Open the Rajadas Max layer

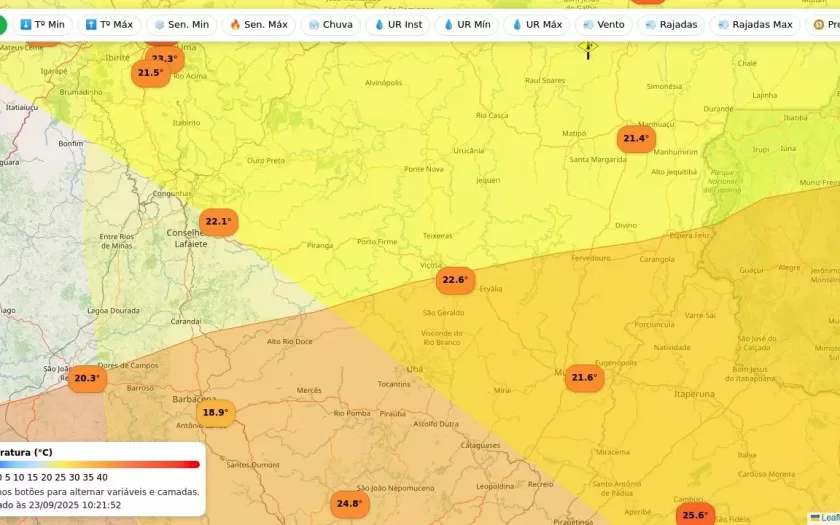pyautogui.click(x=754, y=25)
